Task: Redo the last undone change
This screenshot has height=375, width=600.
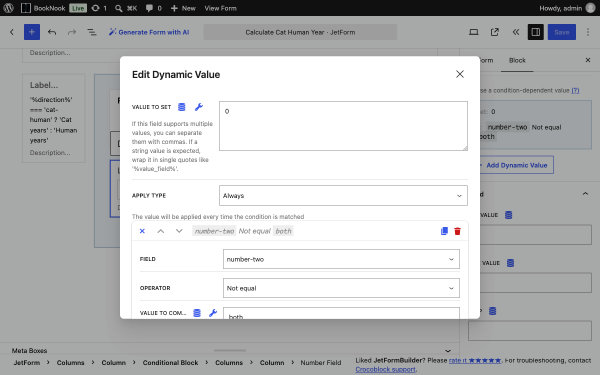Action: pos(72,32)
